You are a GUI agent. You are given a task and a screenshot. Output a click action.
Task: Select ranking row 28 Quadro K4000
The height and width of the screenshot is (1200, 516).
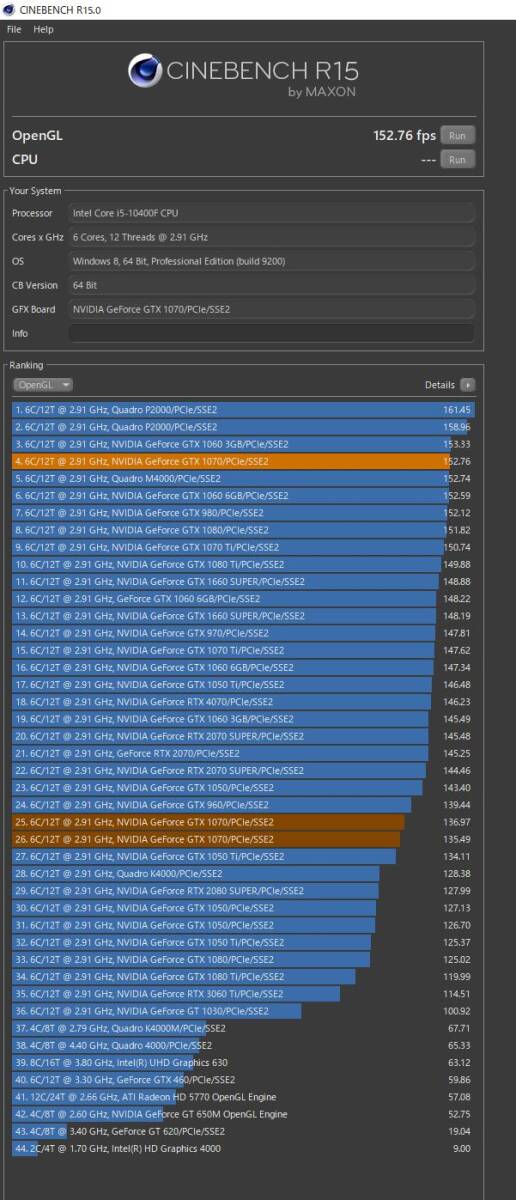[243, 873]
